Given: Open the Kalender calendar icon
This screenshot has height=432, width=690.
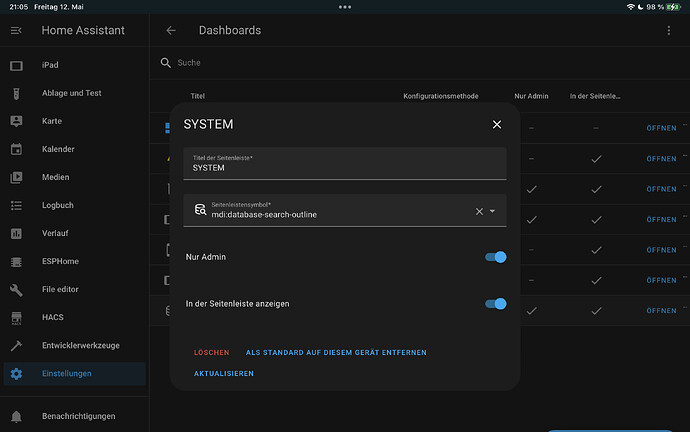Looking at the screenshot, I should [16, 149].
